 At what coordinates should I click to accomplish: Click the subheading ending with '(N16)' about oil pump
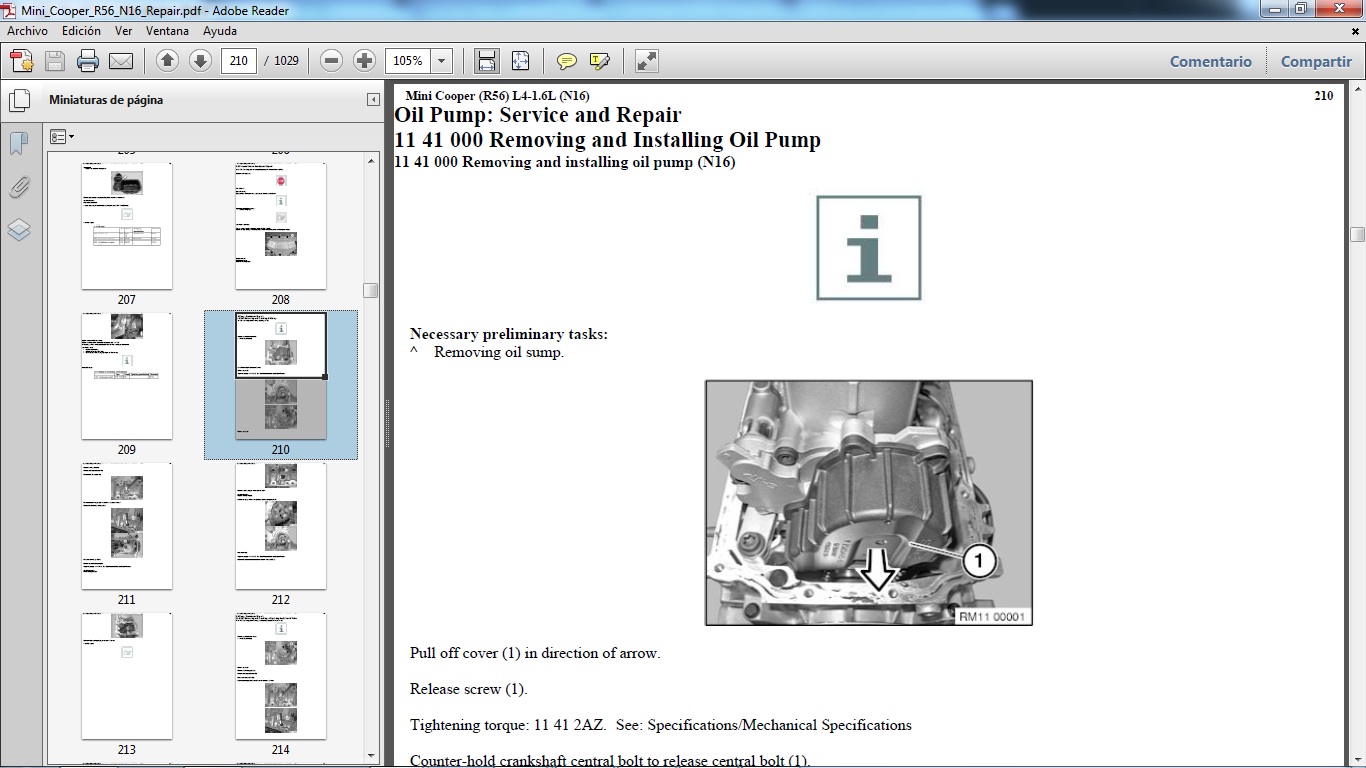pyautogui.click(x=565, y=162)
